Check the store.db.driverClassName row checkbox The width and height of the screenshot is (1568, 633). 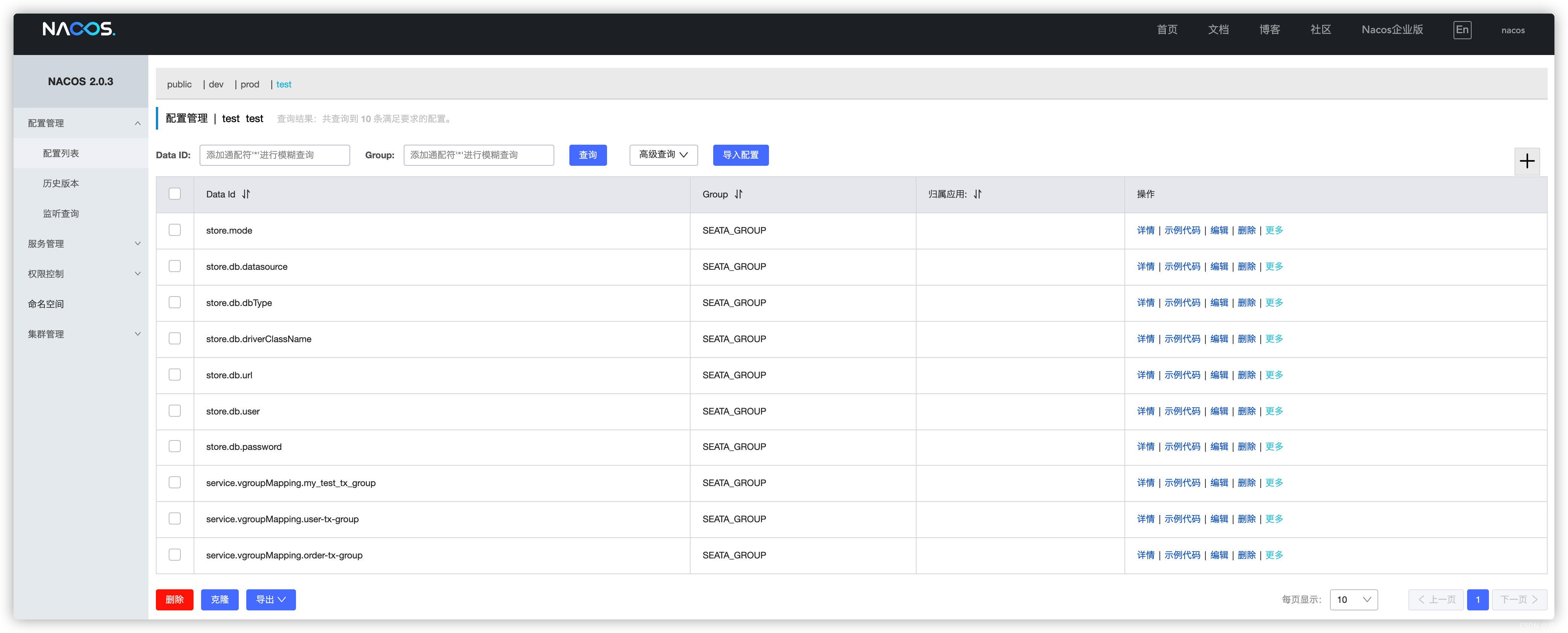tap(175, 338)
